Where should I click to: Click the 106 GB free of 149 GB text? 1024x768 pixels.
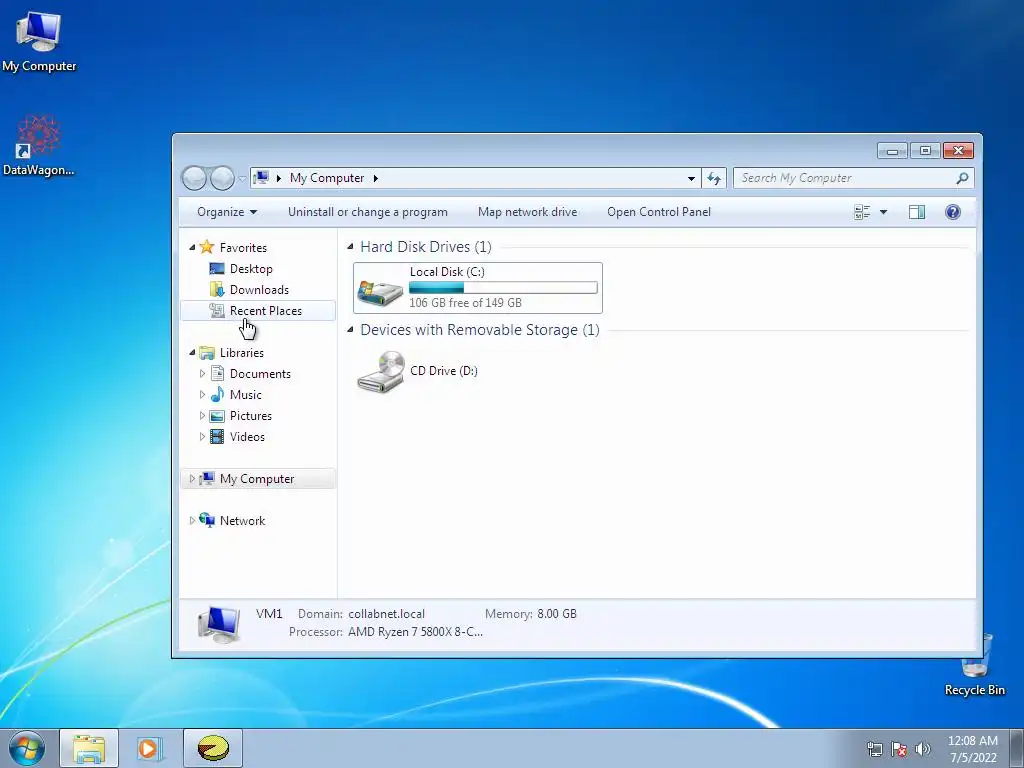[x=465, y=302]
